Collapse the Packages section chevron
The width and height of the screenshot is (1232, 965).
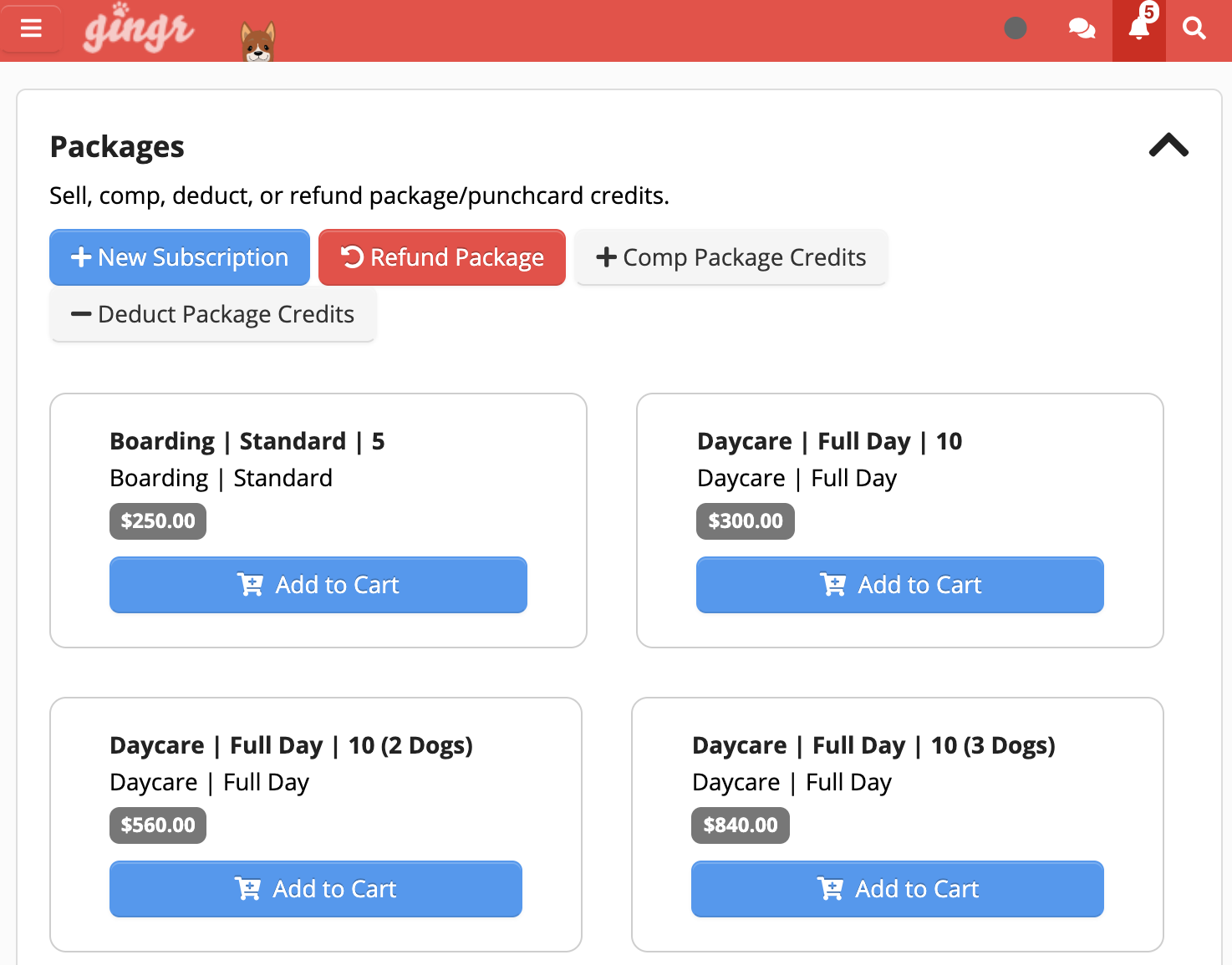coord(1168,145)
